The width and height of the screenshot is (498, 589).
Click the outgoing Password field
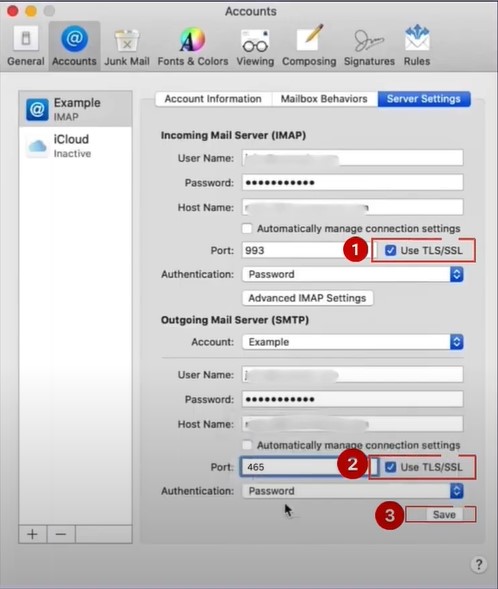coord(353,399)
